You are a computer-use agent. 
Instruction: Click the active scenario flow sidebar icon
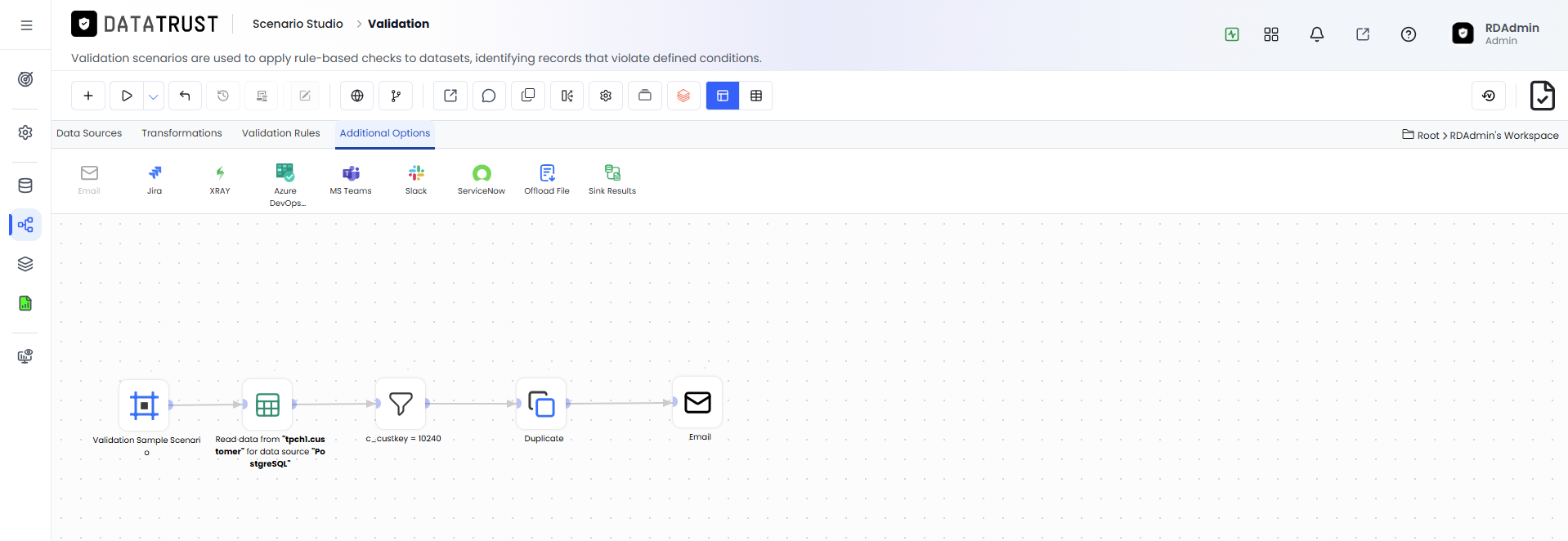25,225
